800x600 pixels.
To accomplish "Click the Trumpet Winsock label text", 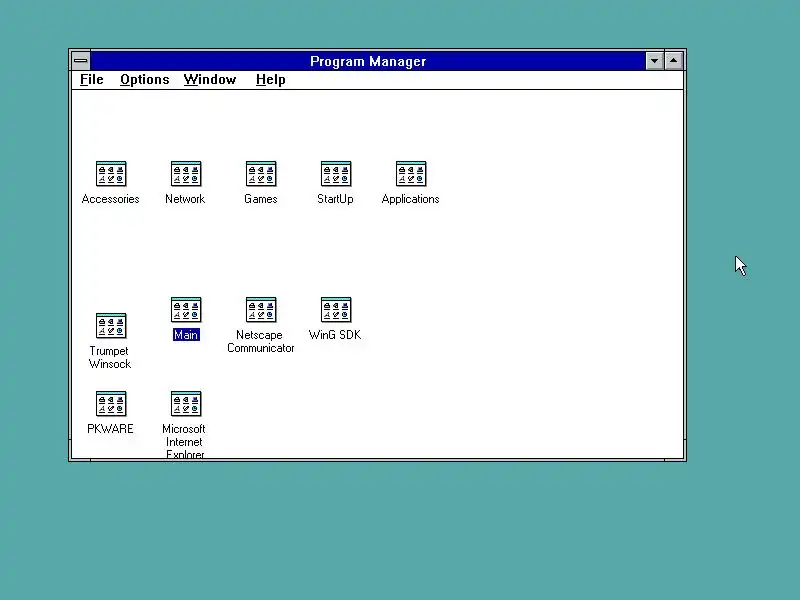I will point(110,357).
